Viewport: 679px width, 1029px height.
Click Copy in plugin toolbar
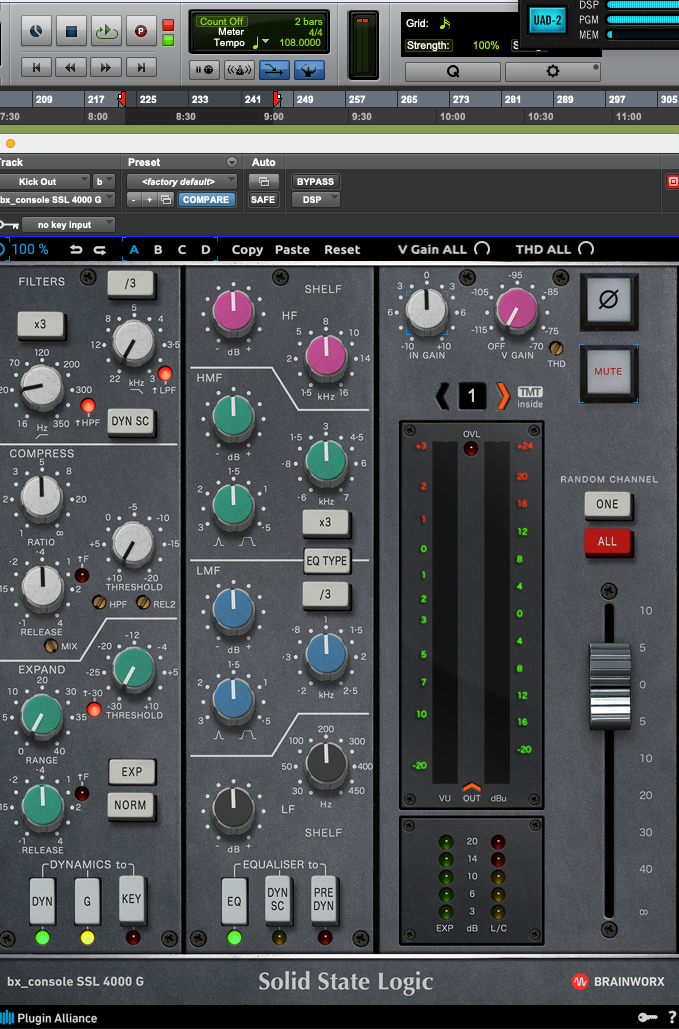coord(247,249)
